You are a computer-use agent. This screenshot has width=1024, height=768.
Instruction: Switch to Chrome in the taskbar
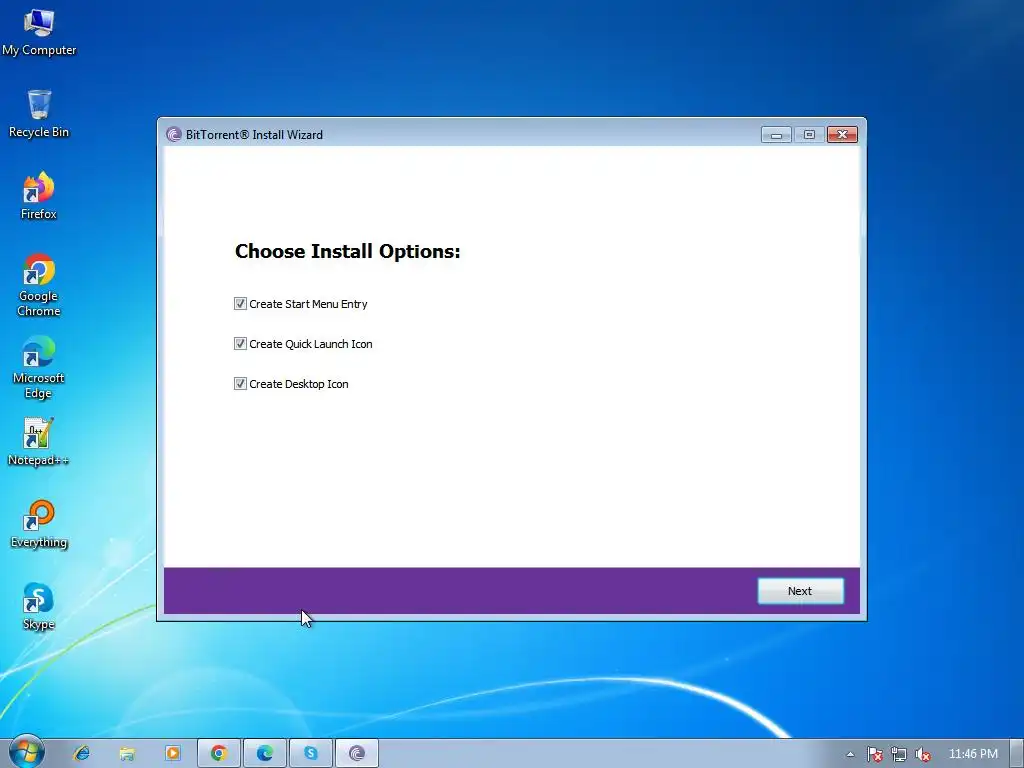click(x=219, y=753)
